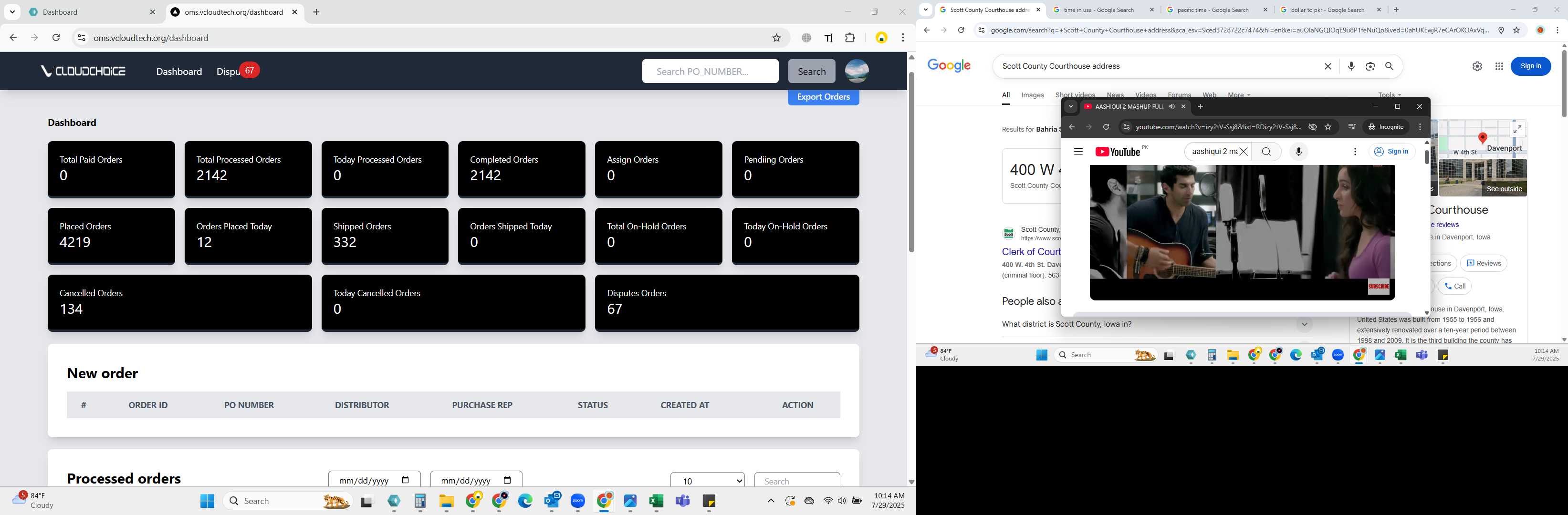
Task: Click the third-party cookies eye icon in the YouTube address bar
Action: 1312,126
